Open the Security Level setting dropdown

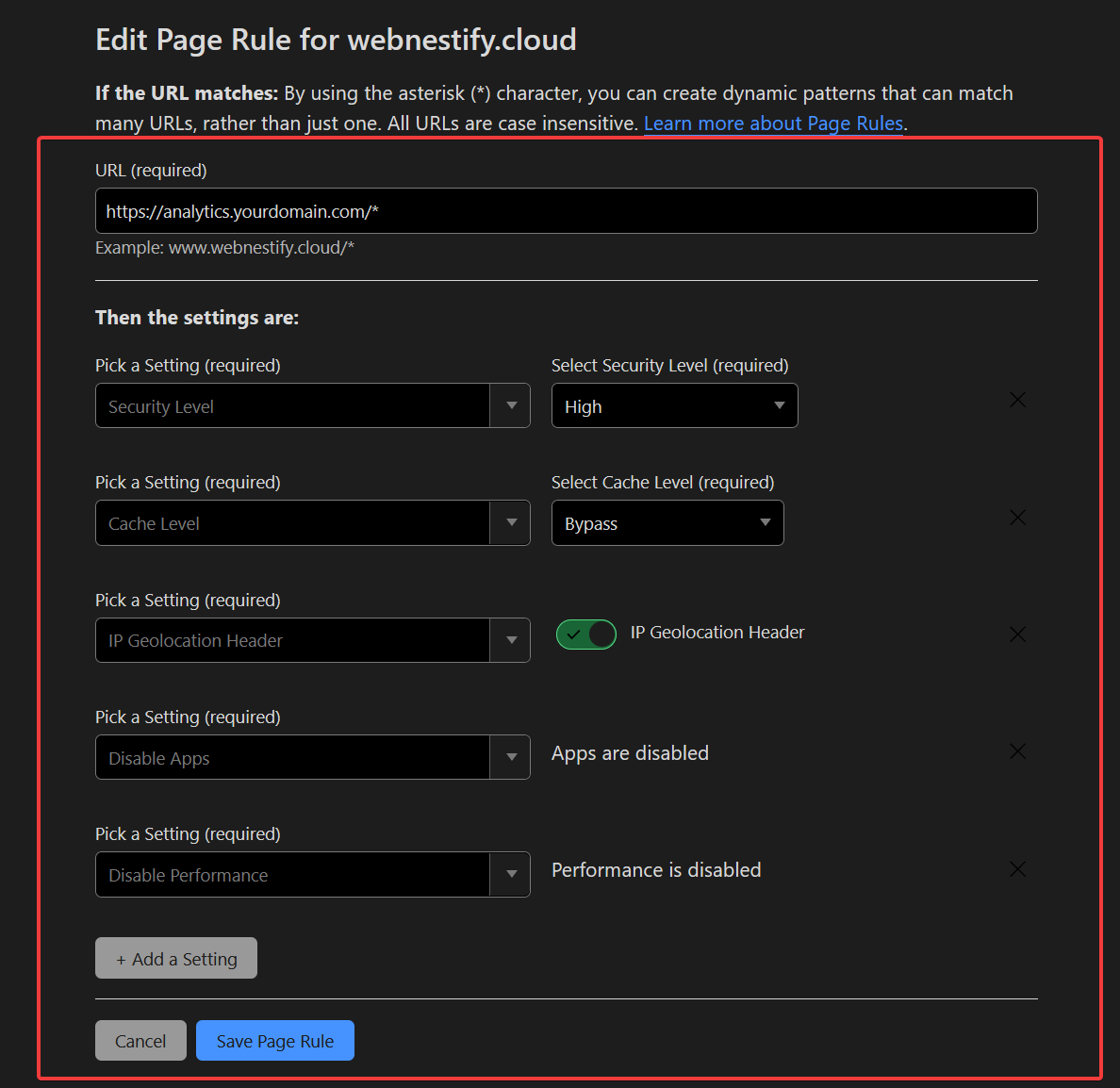pyautogui.click(x=292, y=406)
